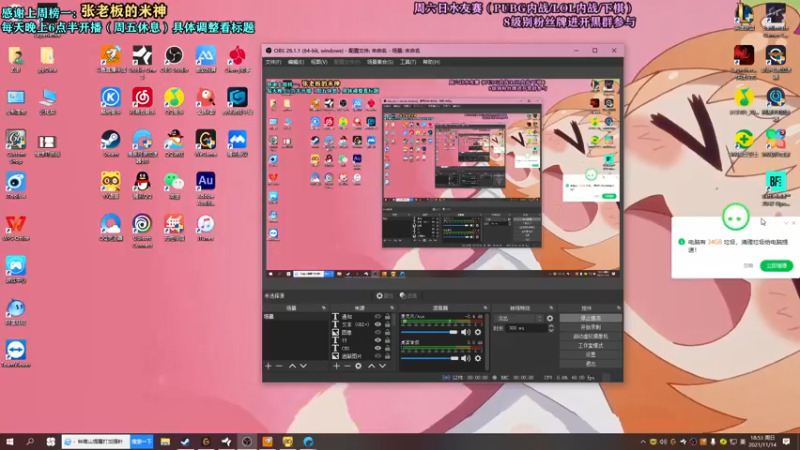Adjust the 桌面音频 volume slider
Screen dimensions: 800x450
(x=430, y=358)
